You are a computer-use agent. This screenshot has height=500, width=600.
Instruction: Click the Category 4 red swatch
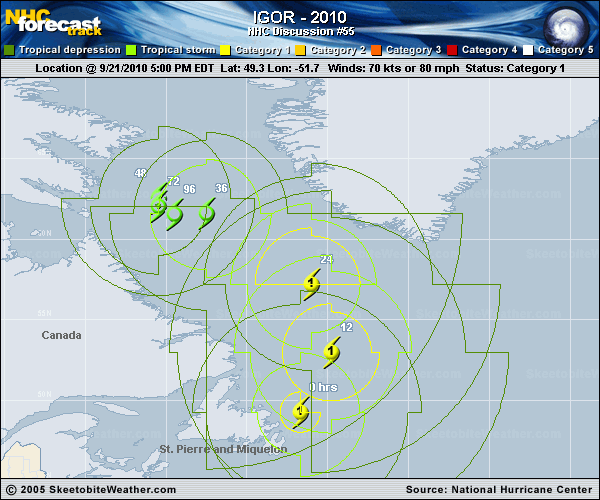(x=452, y=50)
